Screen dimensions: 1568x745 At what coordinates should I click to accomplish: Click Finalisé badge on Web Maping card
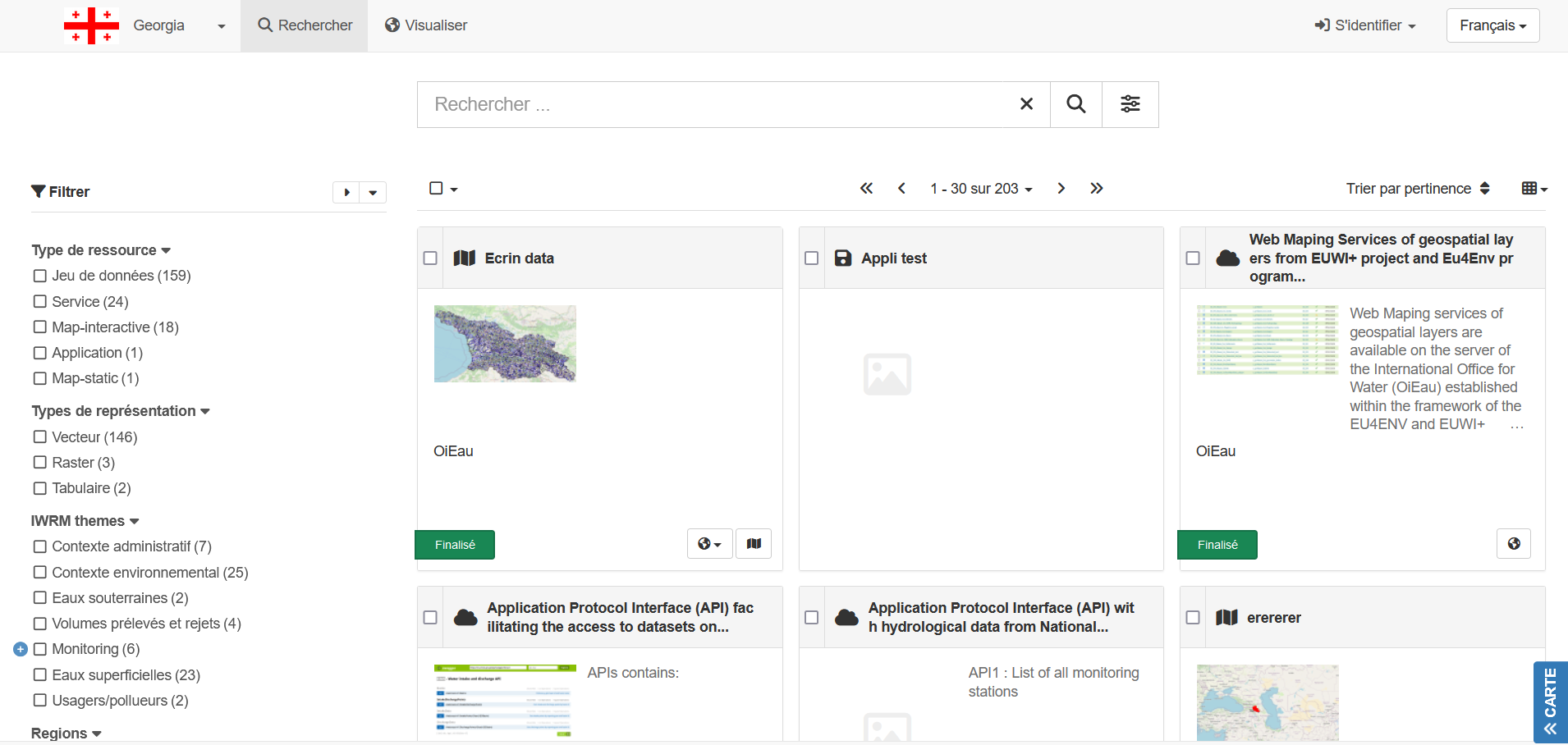(1217, 545)
